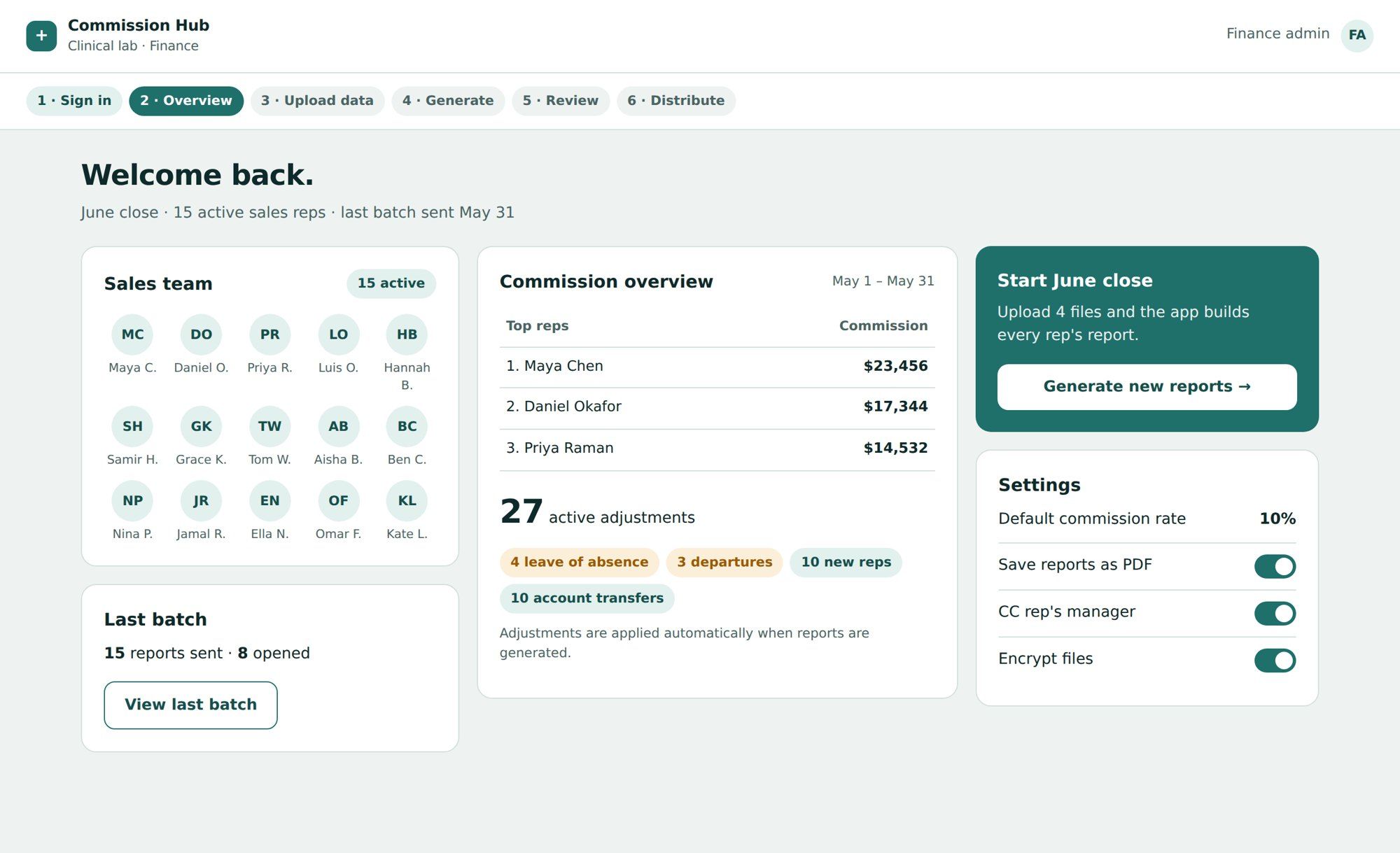This screenshot has height=853, width=1400.
Task: Select Nina P. avatar NP
Action: click(132, 500)
